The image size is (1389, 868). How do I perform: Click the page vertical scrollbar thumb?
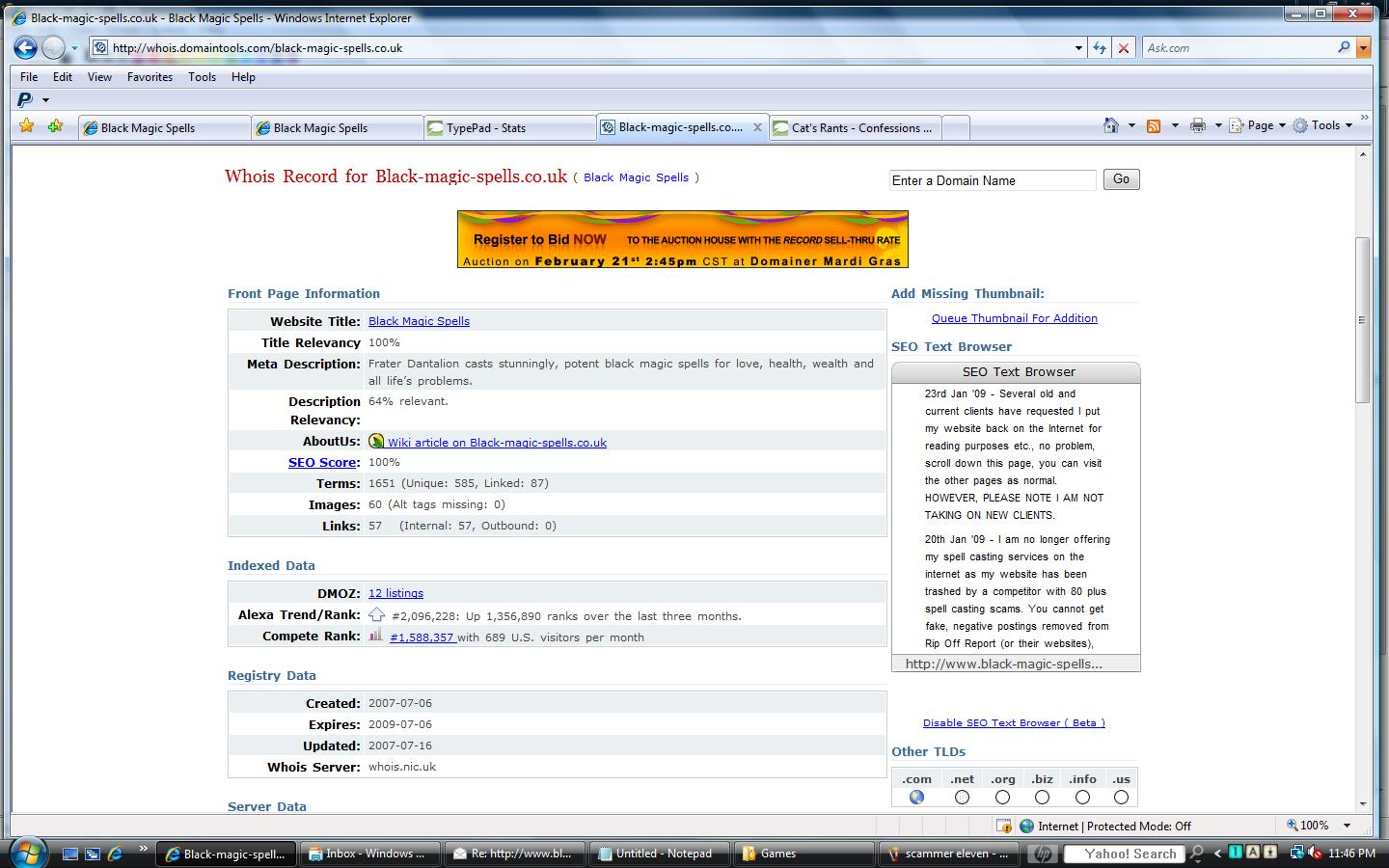click(x=1362, y=318)
